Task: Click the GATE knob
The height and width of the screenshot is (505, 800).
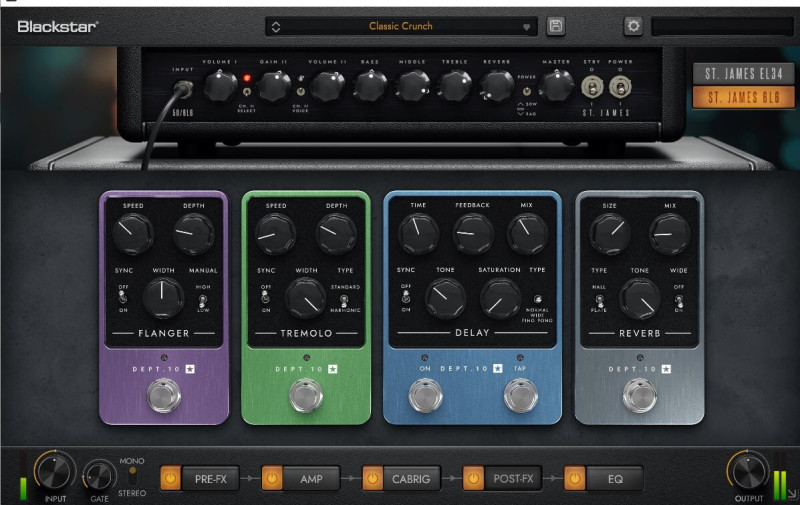Action: pyautogui.click(x=99, y=476)
